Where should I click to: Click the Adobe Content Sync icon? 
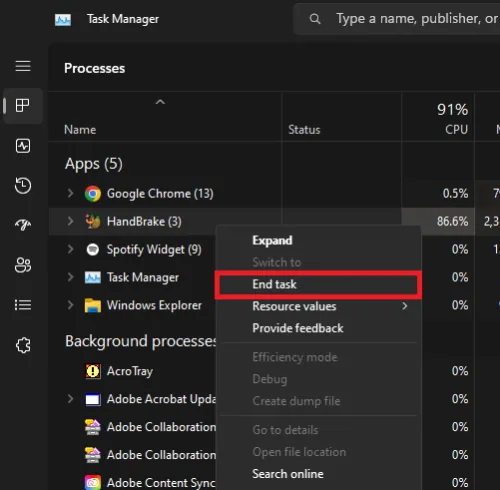[93, 482]
